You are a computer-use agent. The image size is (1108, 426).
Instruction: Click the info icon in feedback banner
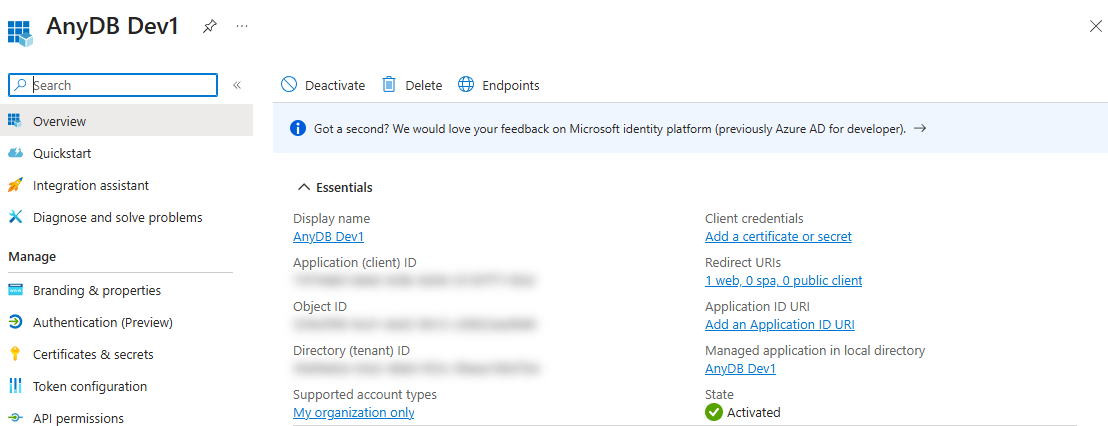[x=298, y=129]
